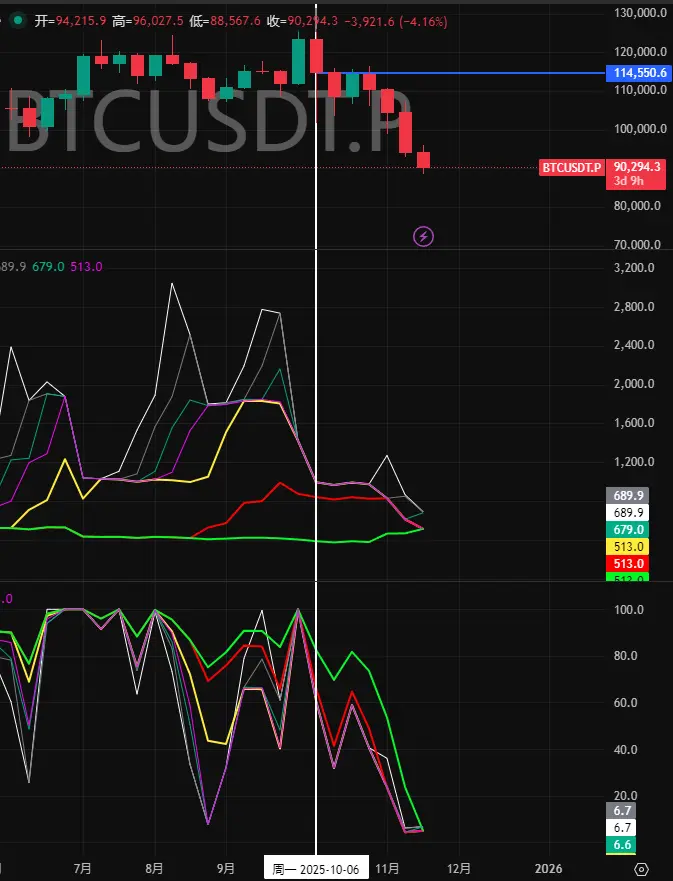Click 70,000.0 on the price axis

[x=637, y=244]
